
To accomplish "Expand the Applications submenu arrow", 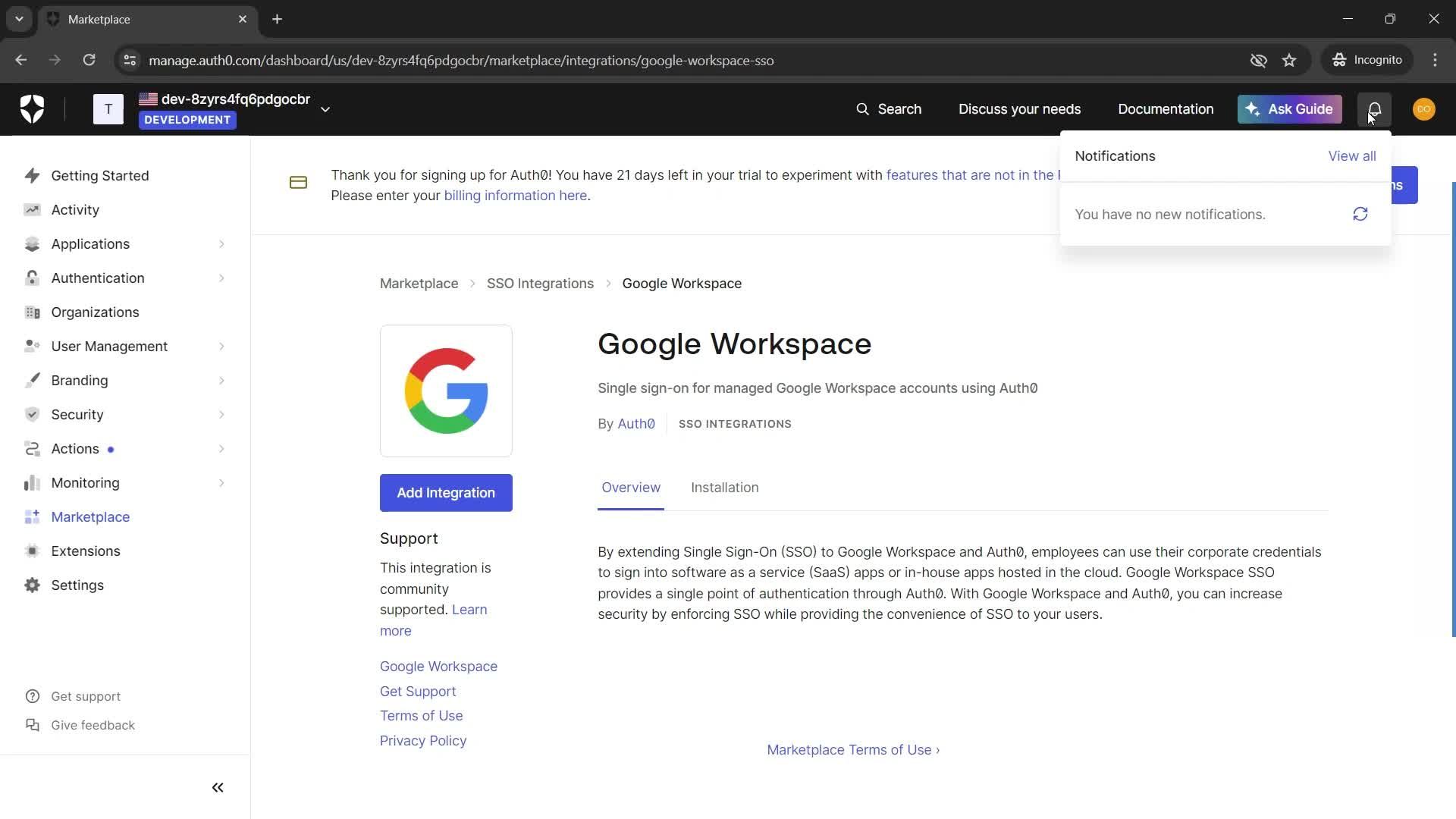I will coord(221,244).
